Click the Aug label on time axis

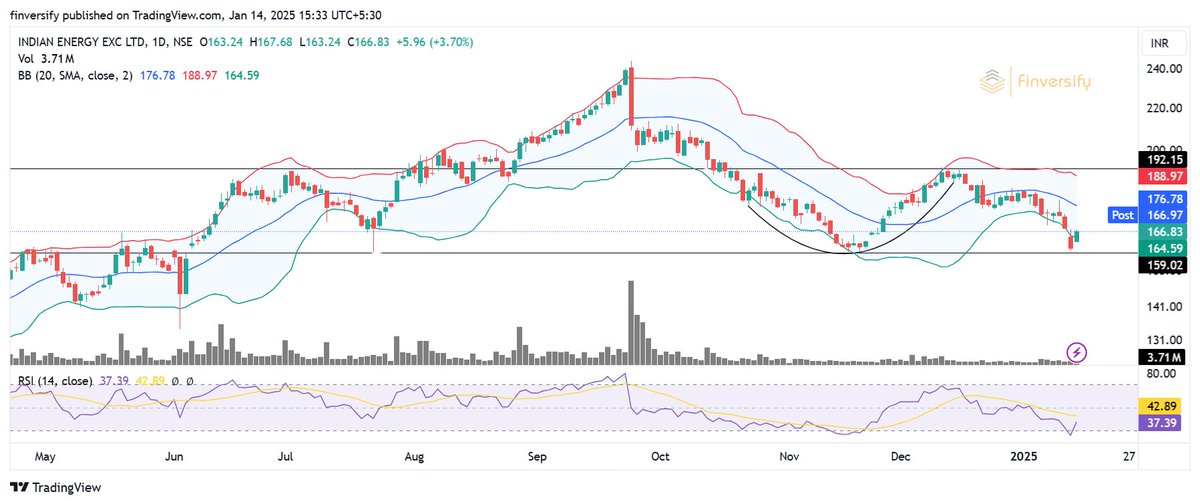[415, 456]
